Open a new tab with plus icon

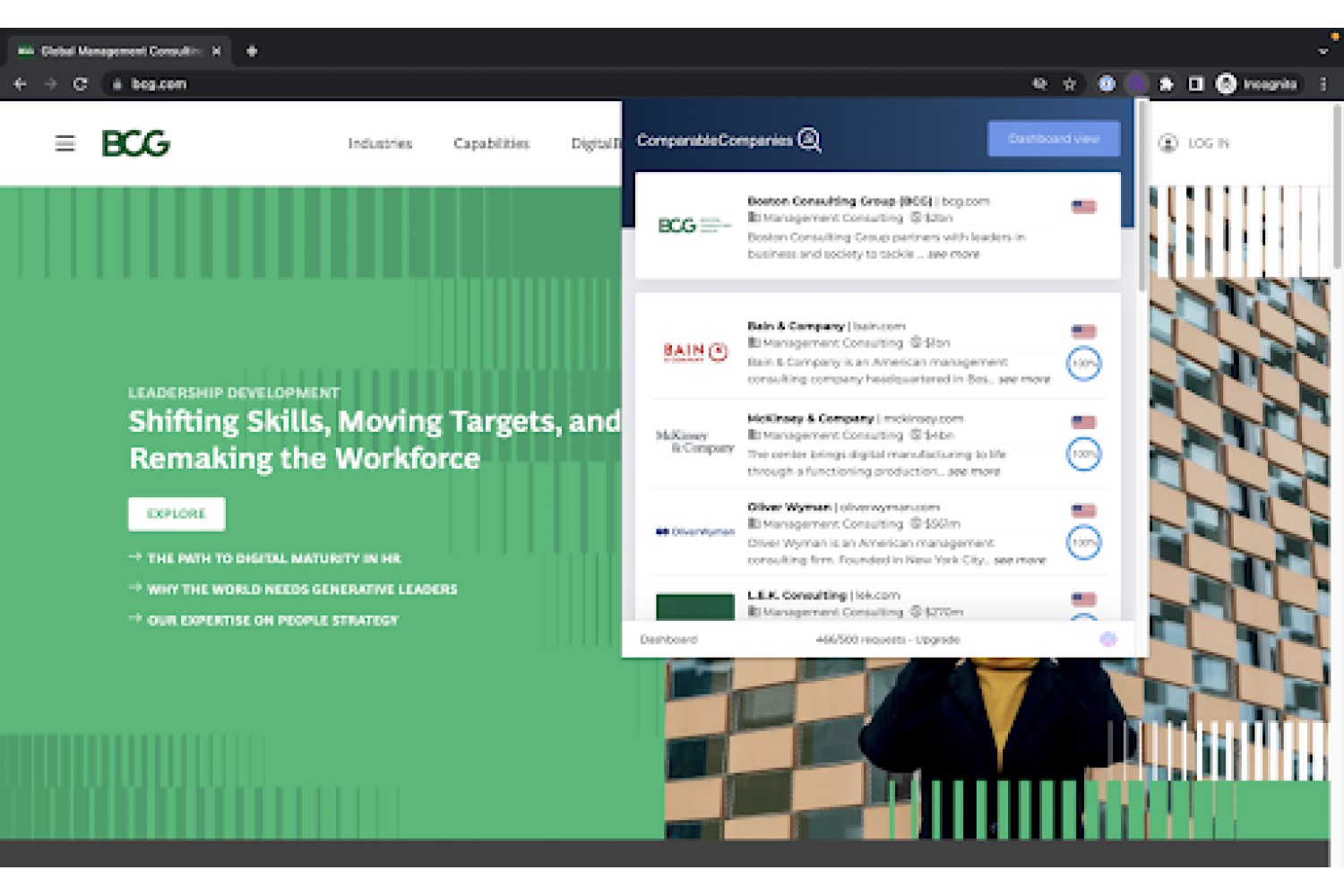[x=252, y=51]
